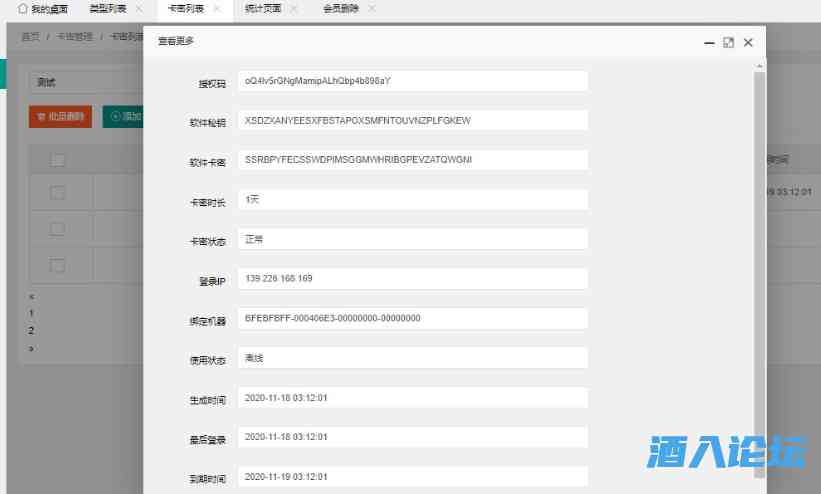The image size is (821, 494).
Task: Check the first table row checkbox
Action: pos(58,192)
